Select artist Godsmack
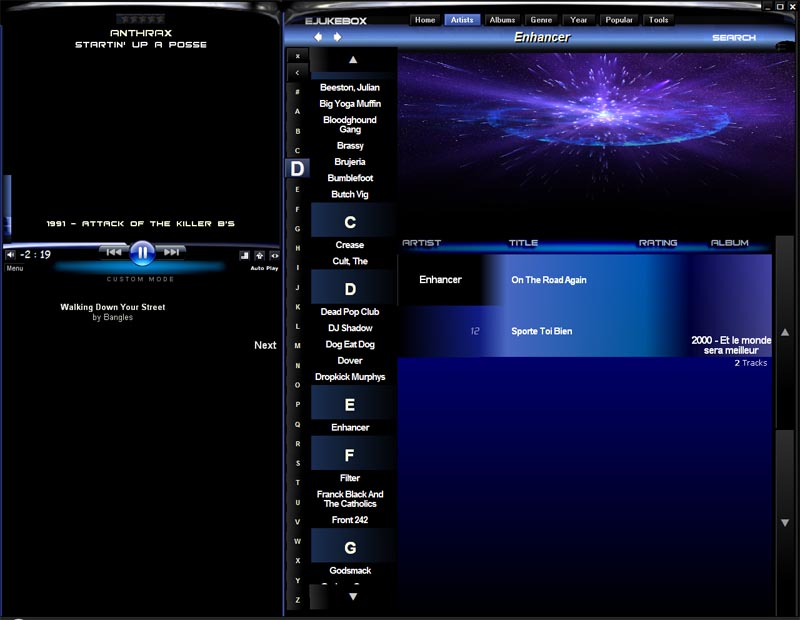Image resolution: width=800 pixels, height=620 pixels. tap(350, 571)
